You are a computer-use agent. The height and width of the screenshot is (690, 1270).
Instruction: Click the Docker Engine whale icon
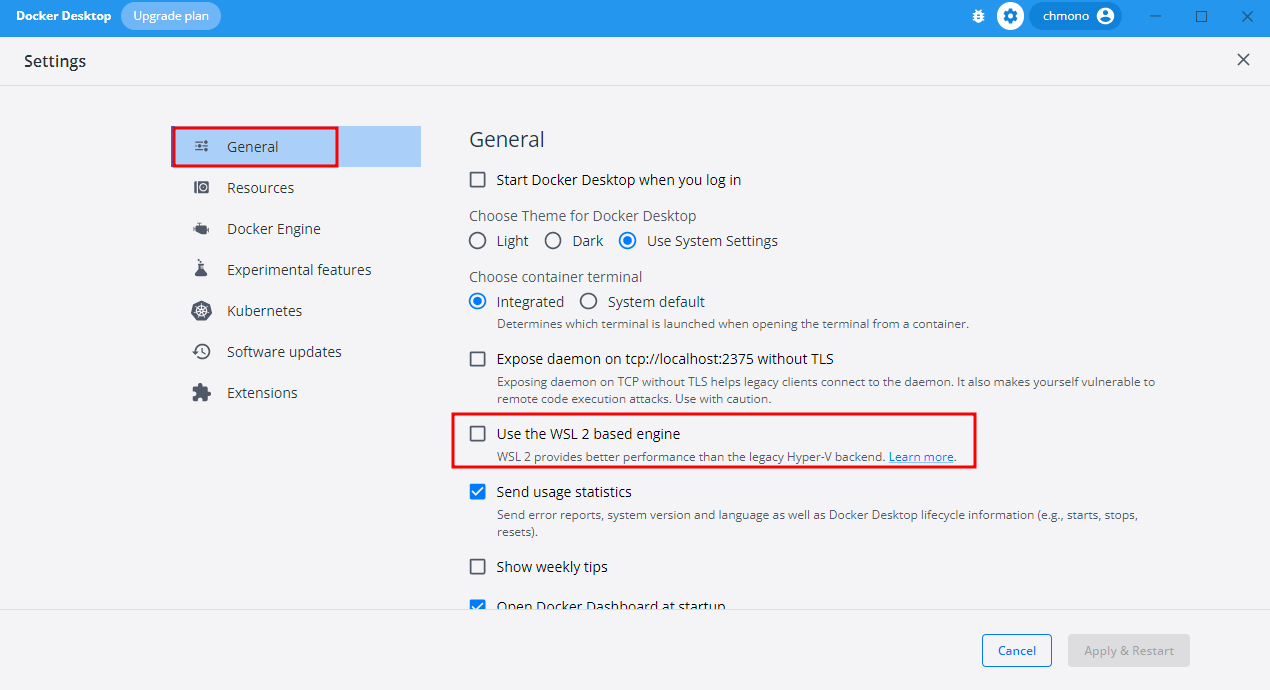202,229
